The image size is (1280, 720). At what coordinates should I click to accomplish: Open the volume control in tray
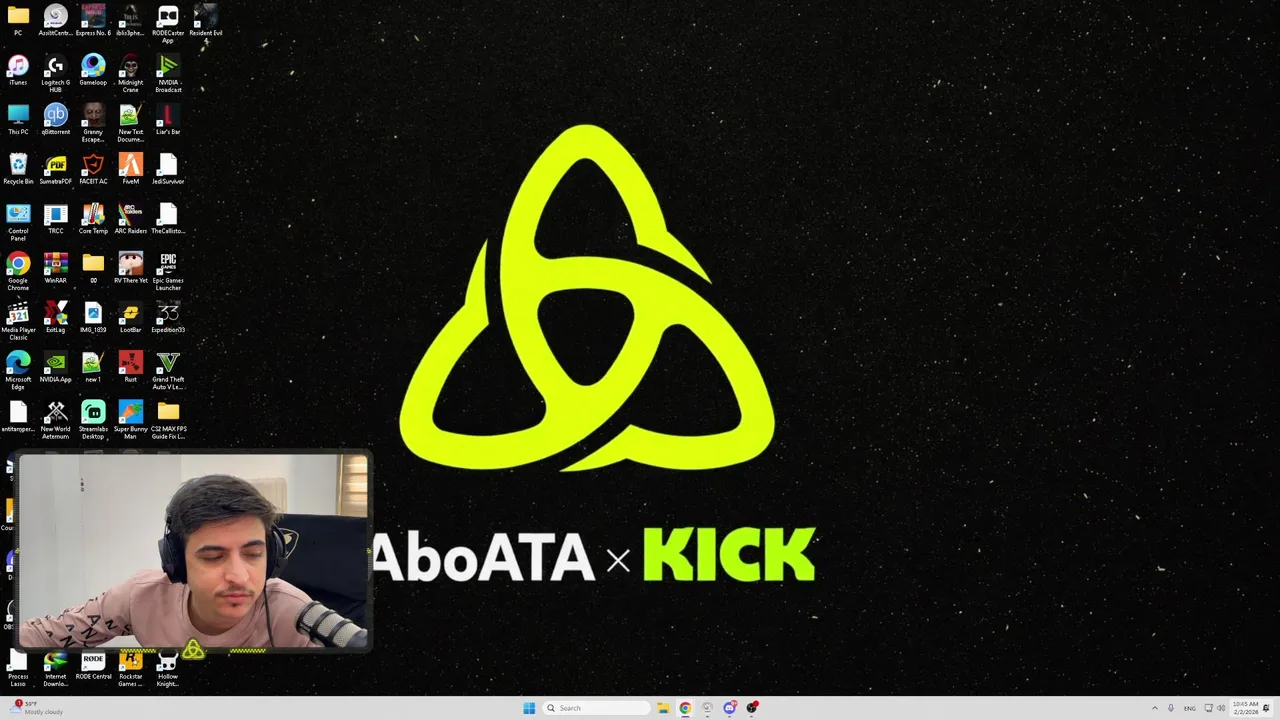pos(1222,708)
